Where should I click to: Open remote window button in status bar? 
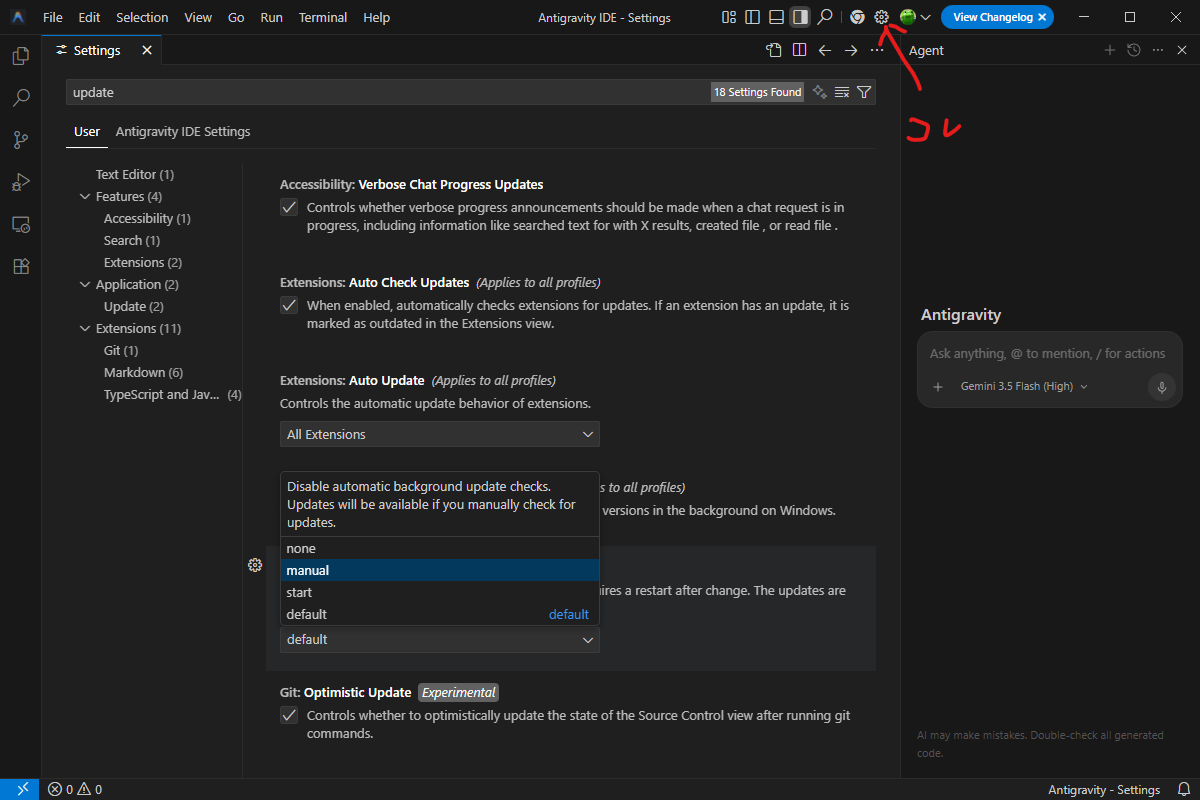20,790
